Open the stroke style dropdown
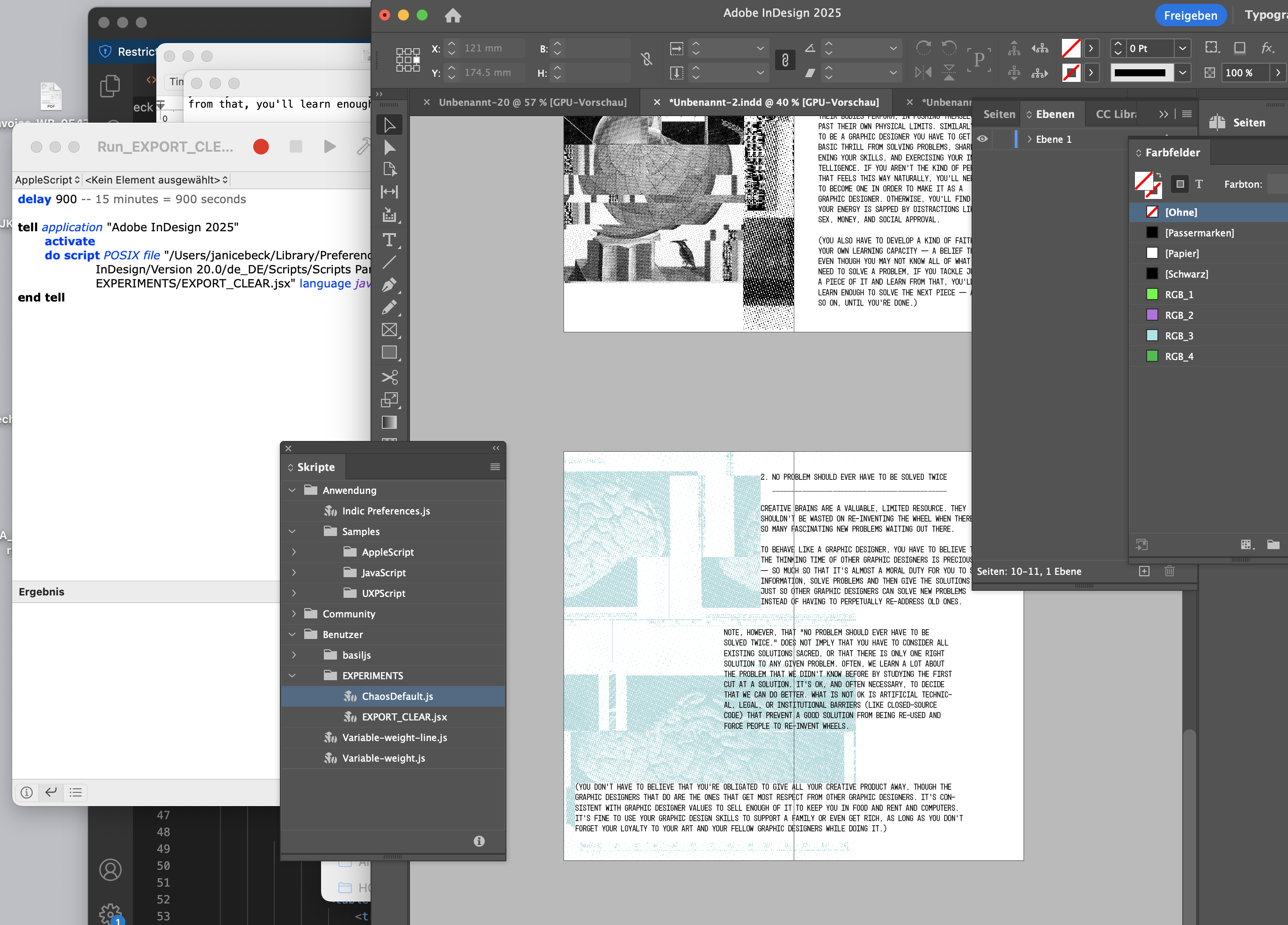This screenshot has height=925, width=1288. coord(1182,73)
